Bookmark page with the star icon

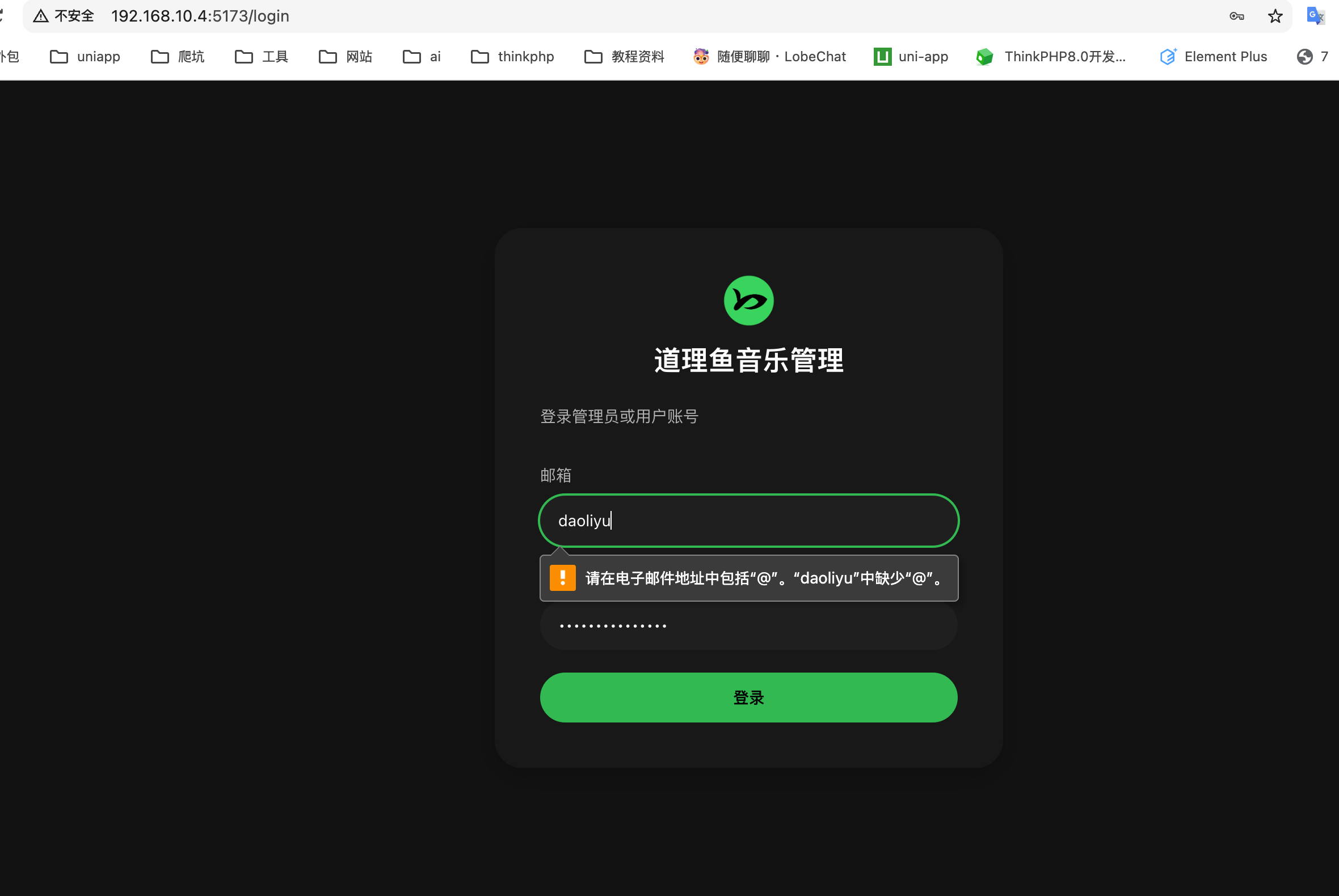(x=1275, y=16)
